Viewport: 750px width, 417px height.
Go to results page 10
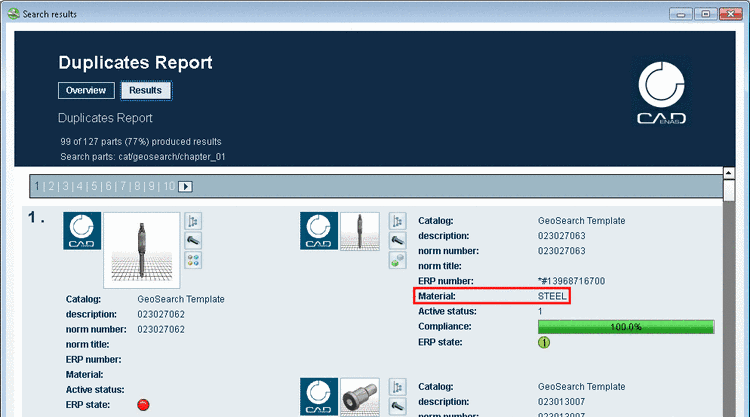pos(169,186)
